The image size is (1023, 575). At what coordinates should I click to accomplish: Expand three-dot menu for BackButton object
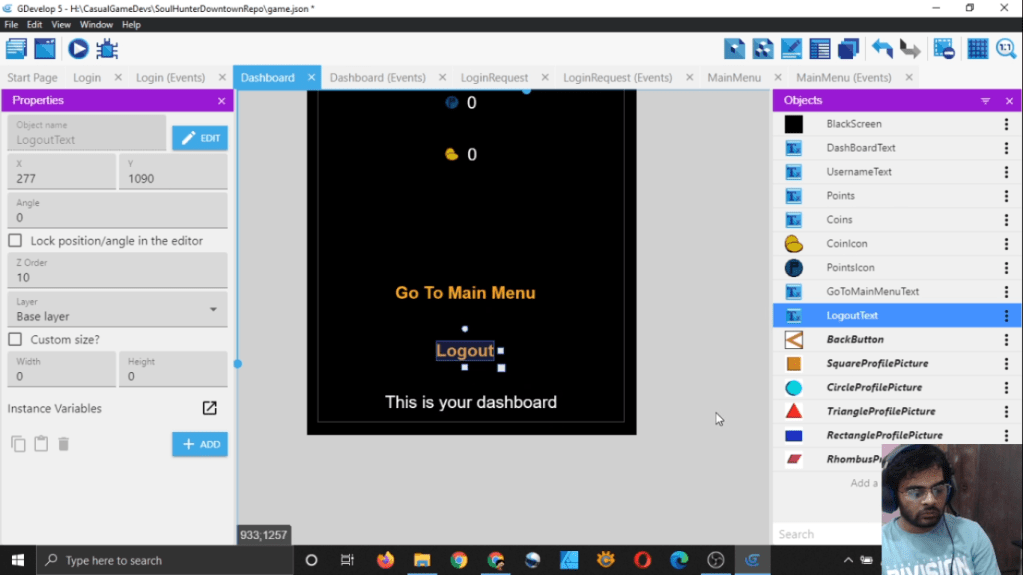click(1006, 340)
